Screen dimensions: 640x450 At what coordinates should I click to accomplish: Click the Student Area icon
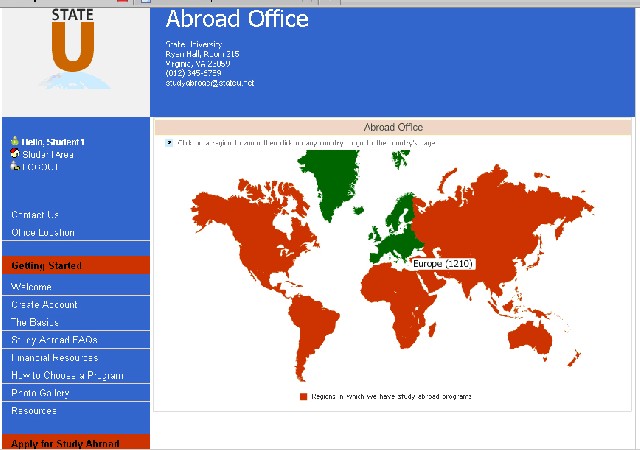(15, 155)
